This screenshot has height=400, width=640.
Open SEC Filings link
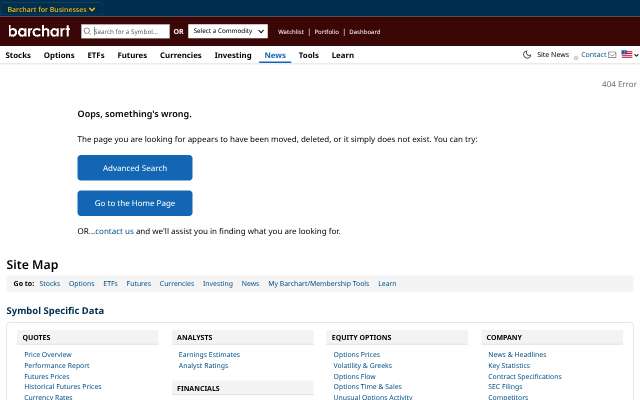pos(505,387)
